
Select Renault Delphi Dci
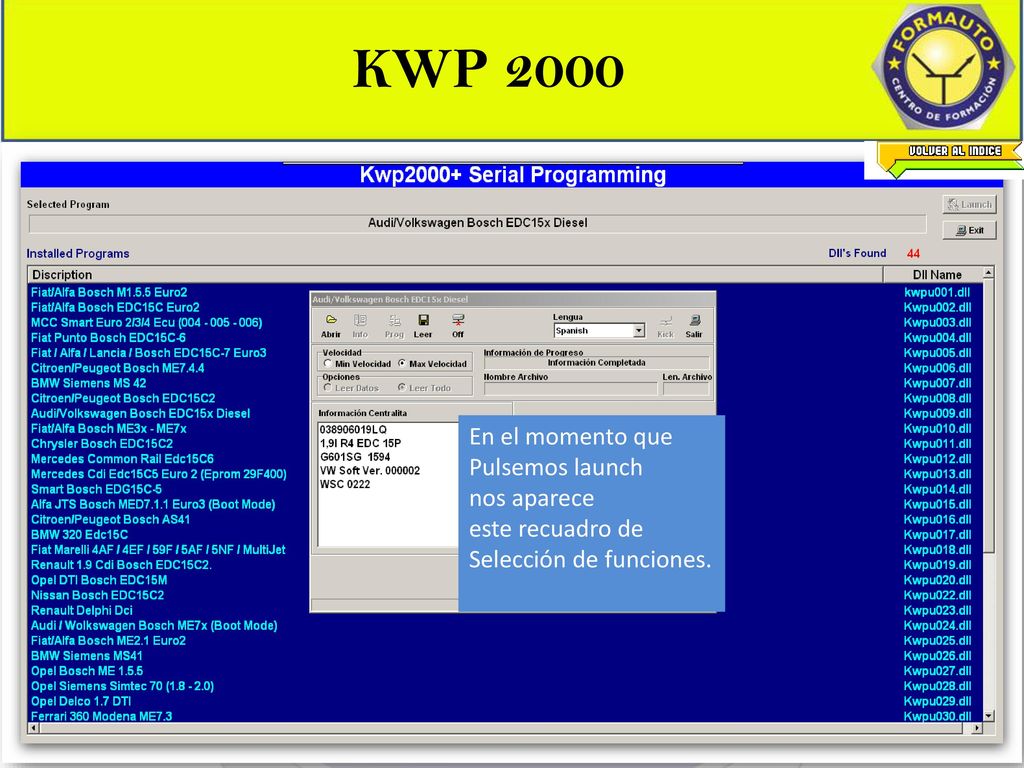(x=82, y=610)
